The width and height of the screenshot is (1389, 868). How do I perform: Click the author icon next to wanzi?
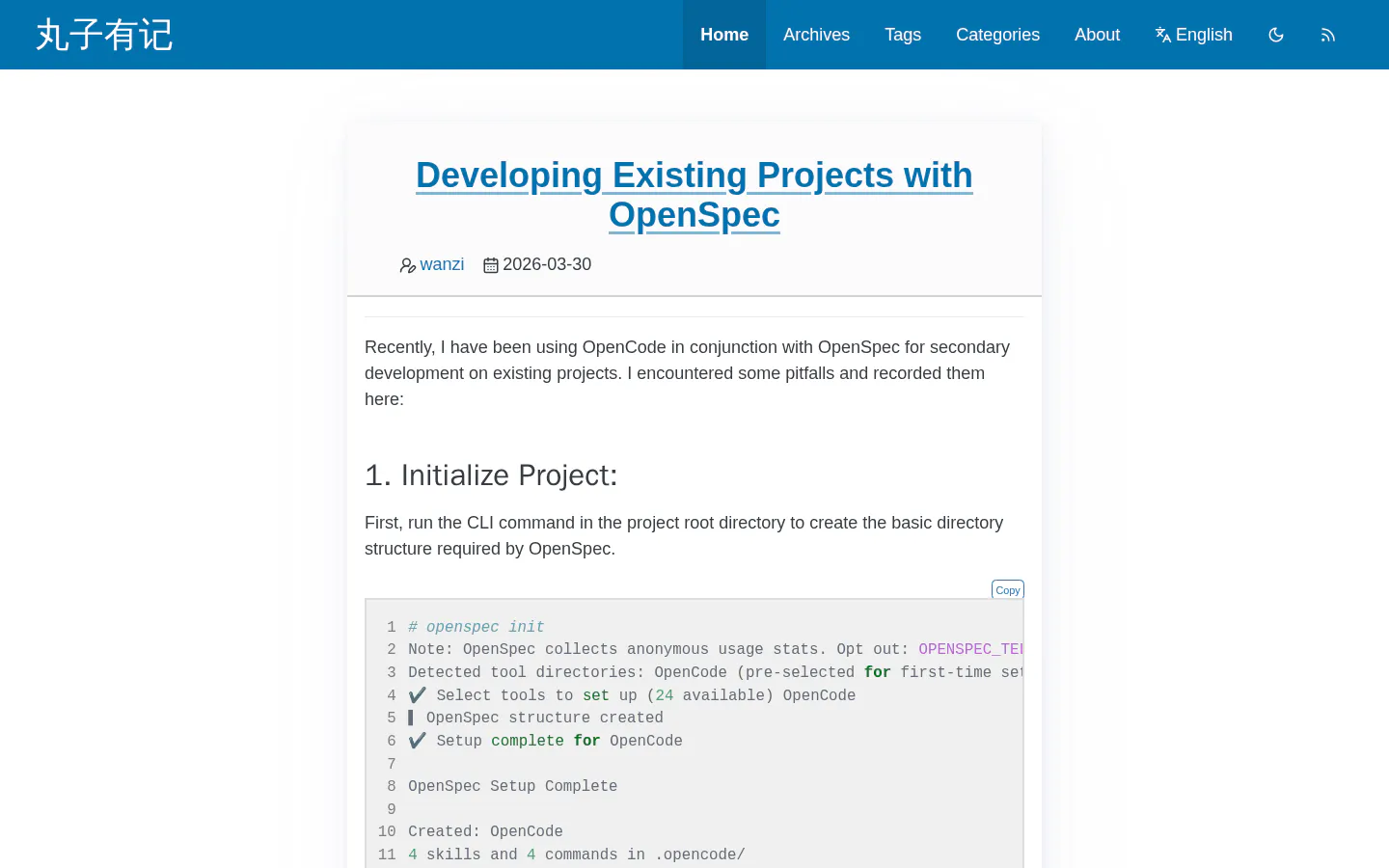(408, 265)
